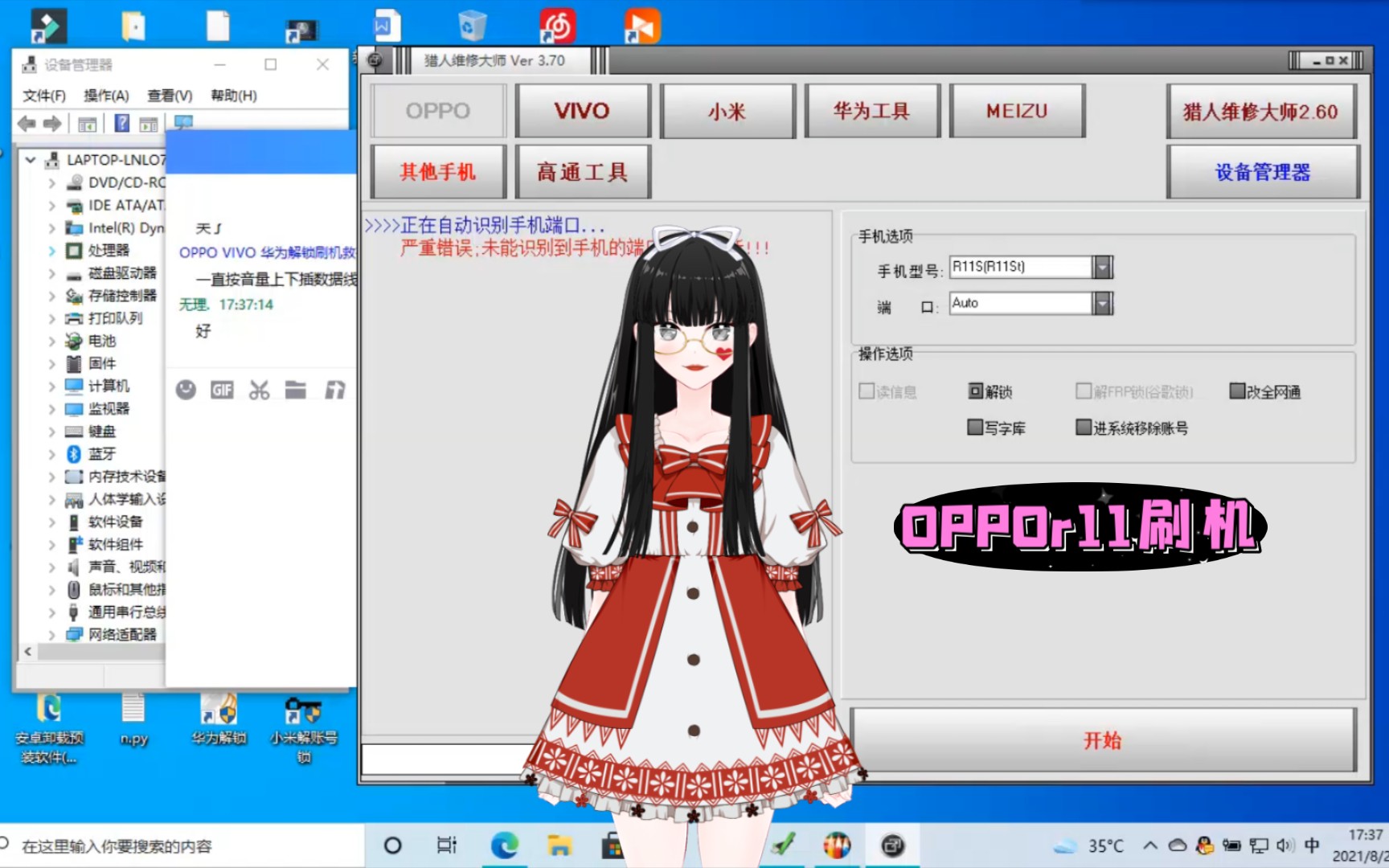Open the 小米解账号锁 desktop shortcut
The width and height of the screenshot is (1389, 868).
coord(303,730)
